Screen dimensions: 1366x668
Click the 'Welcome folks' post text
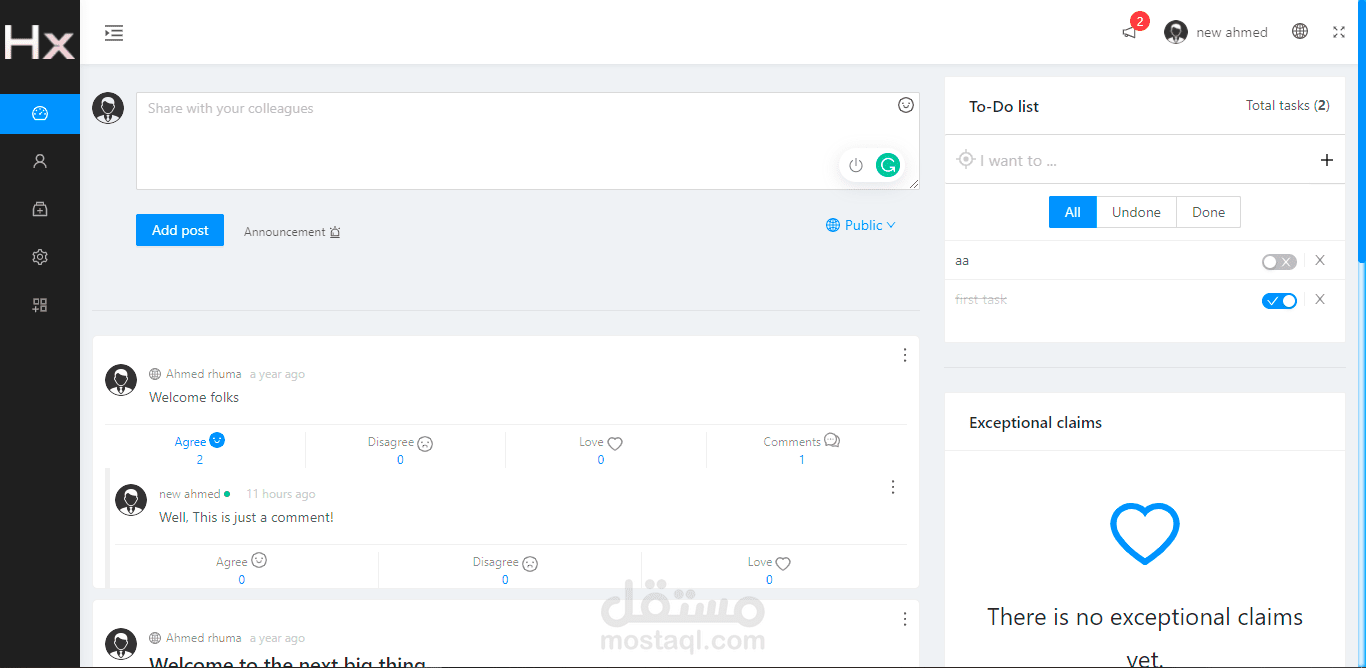click(x=194, y=397)
